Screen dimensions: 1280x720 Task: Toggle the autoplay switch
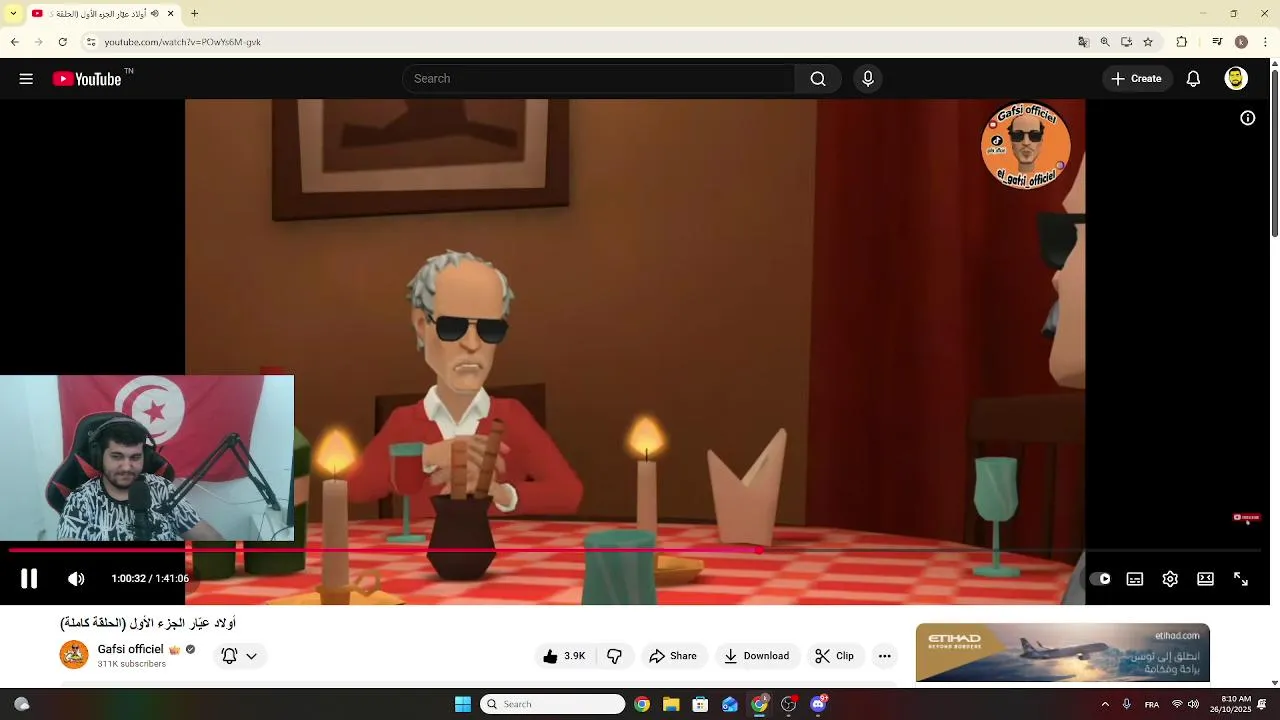1100,578
